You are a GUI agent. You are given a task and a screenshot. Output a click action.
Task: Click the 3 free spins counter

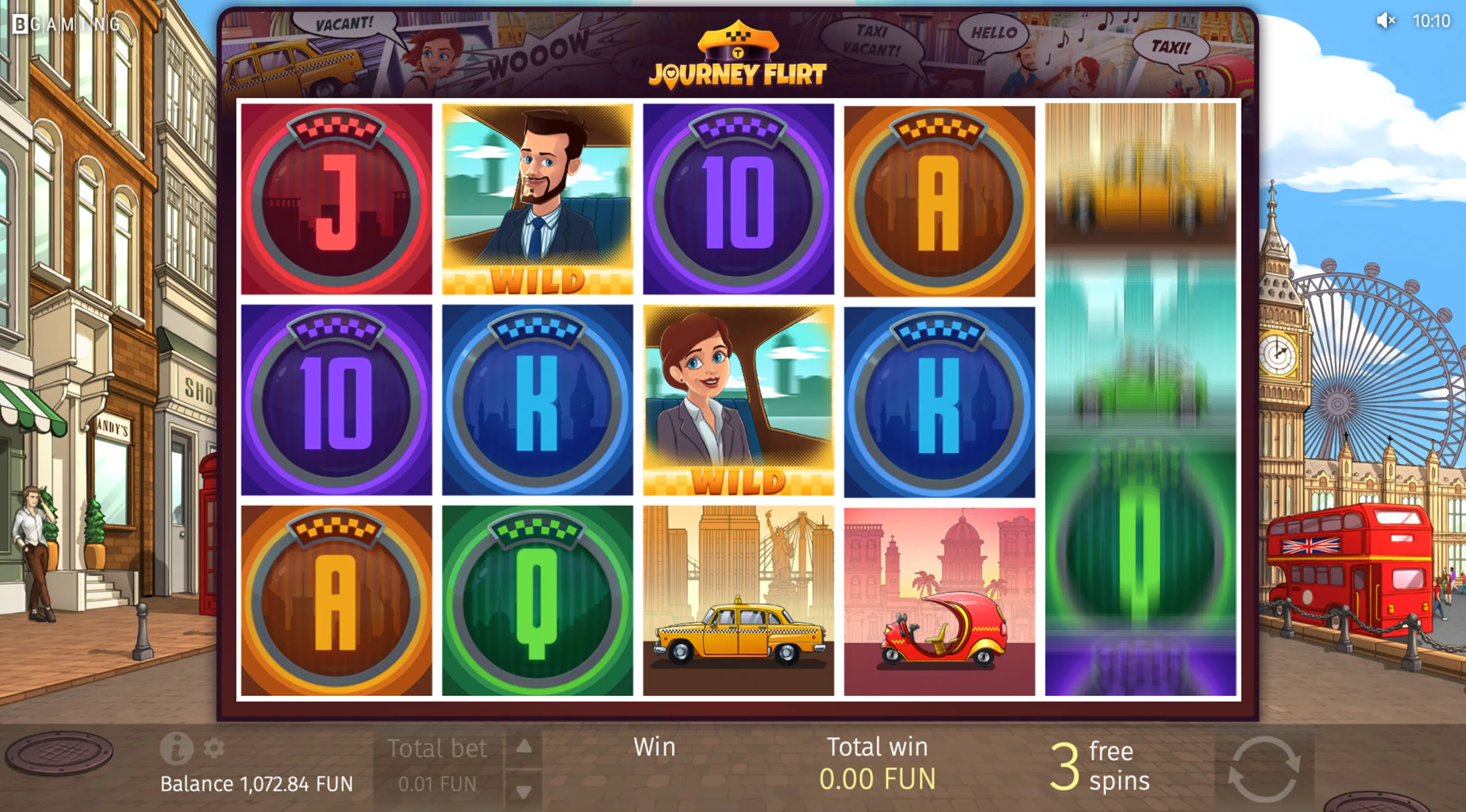point(1099,766)
